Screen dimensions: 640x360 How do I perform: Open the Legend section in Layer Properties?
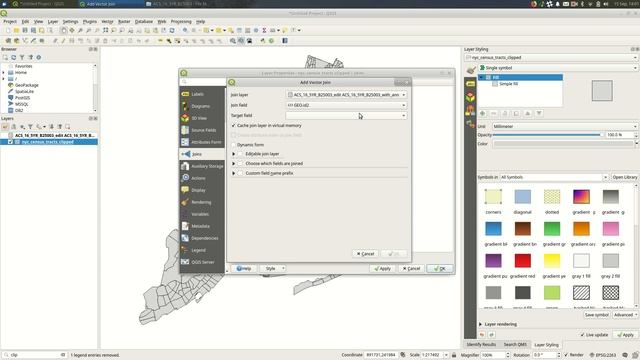(x=202, y=250)
